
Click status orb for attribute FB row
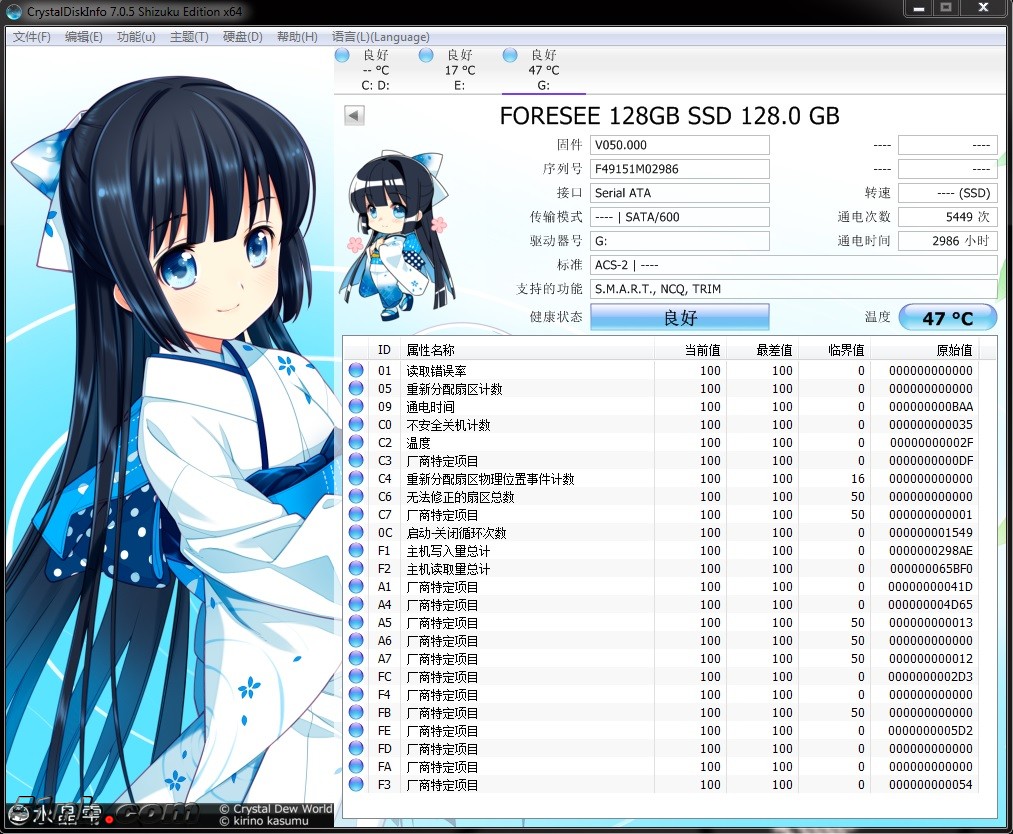tap(356, 713)
